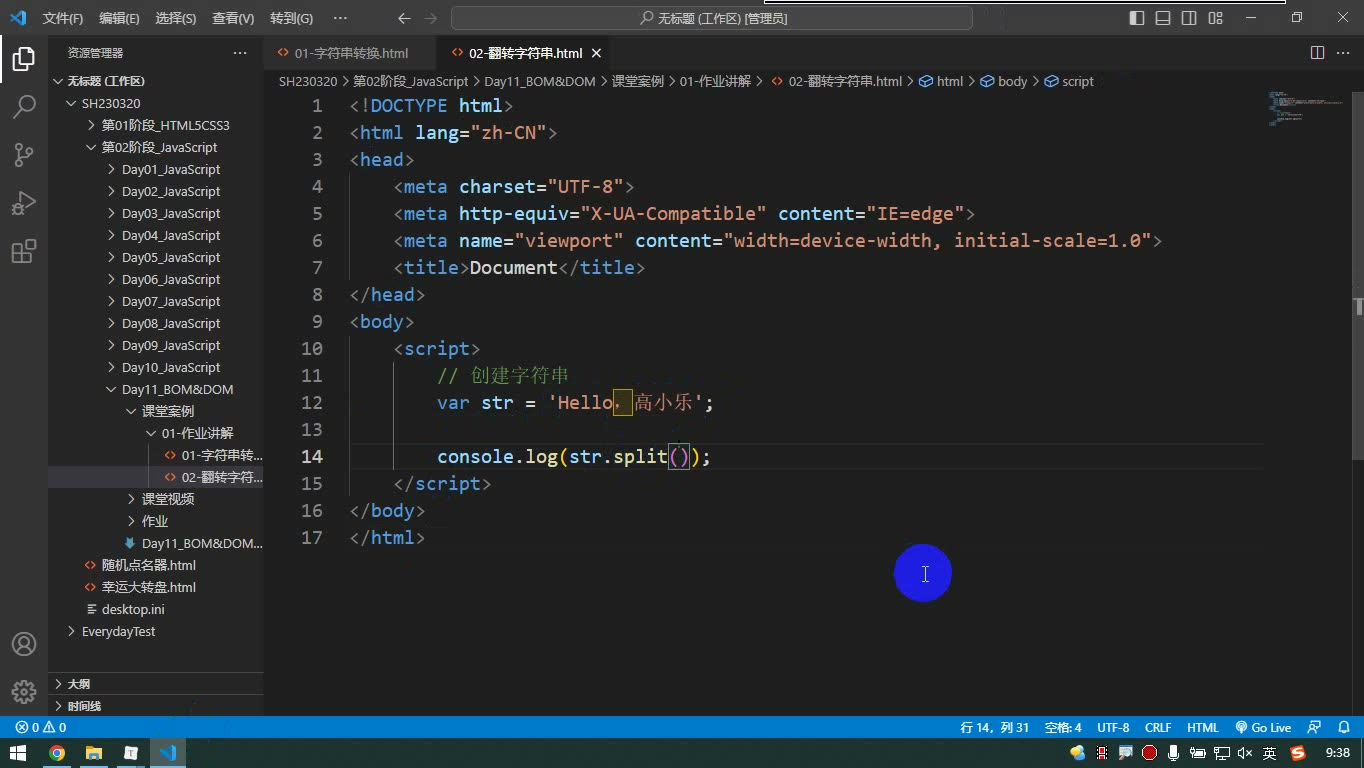
Task: Go back using the navigation arrow
Action: pos(404,18)
